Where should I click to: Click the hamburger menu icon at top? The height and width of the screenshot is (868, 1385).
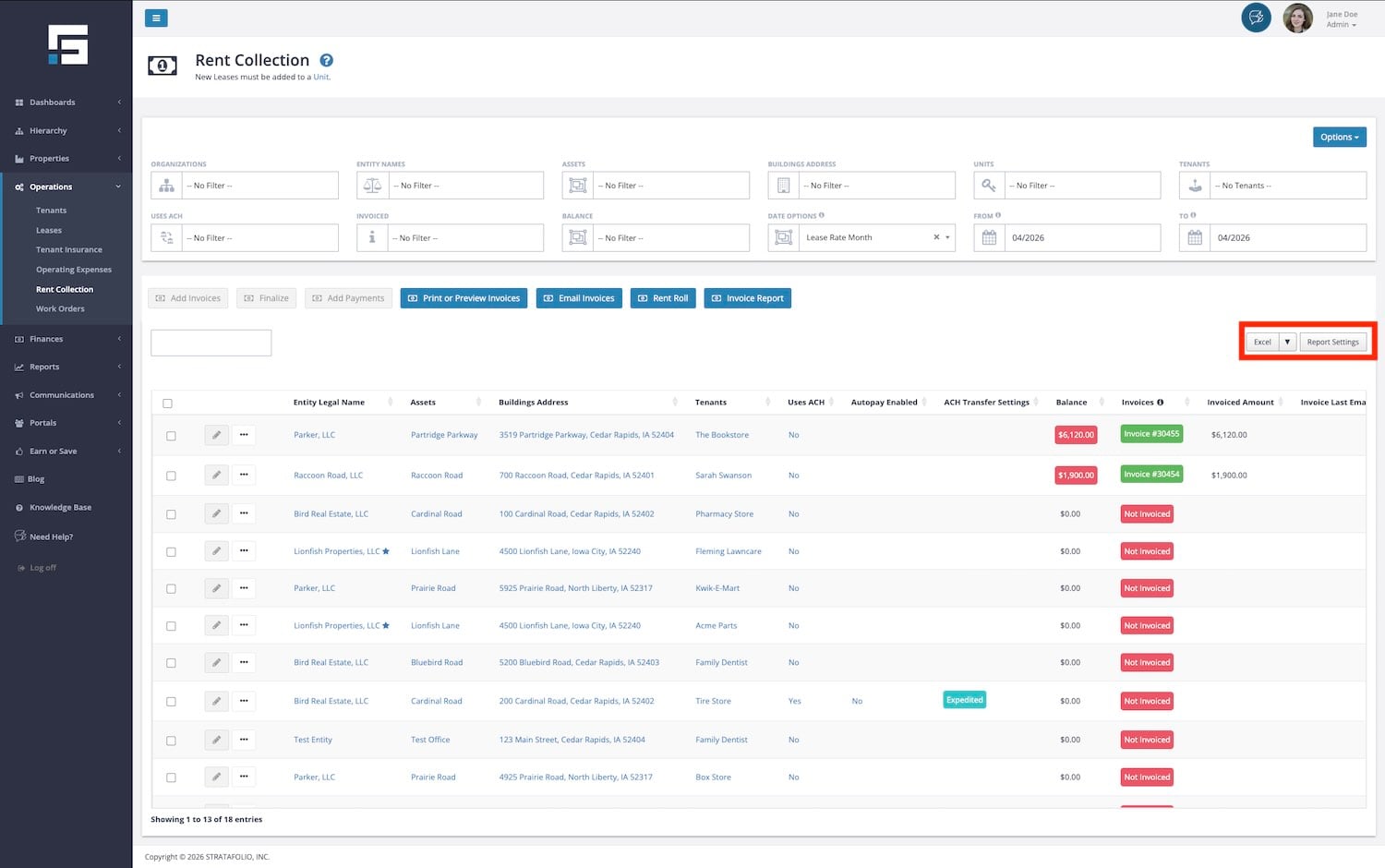(x=156, y=18)
